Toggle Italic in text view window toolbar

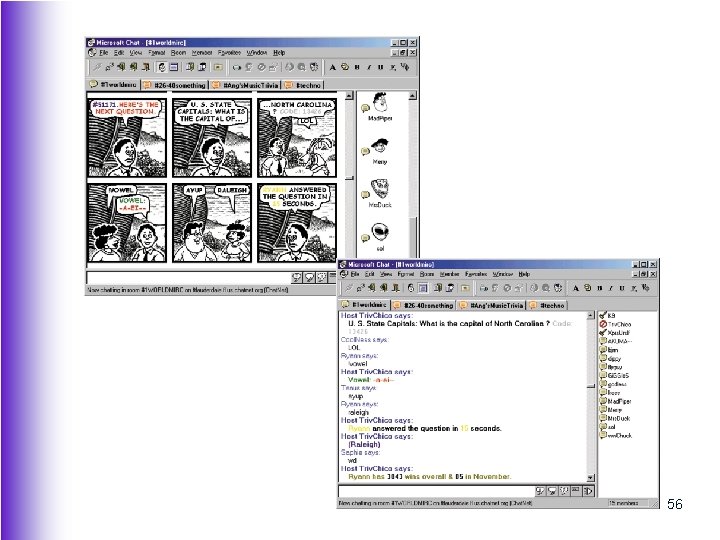[611, 288]
